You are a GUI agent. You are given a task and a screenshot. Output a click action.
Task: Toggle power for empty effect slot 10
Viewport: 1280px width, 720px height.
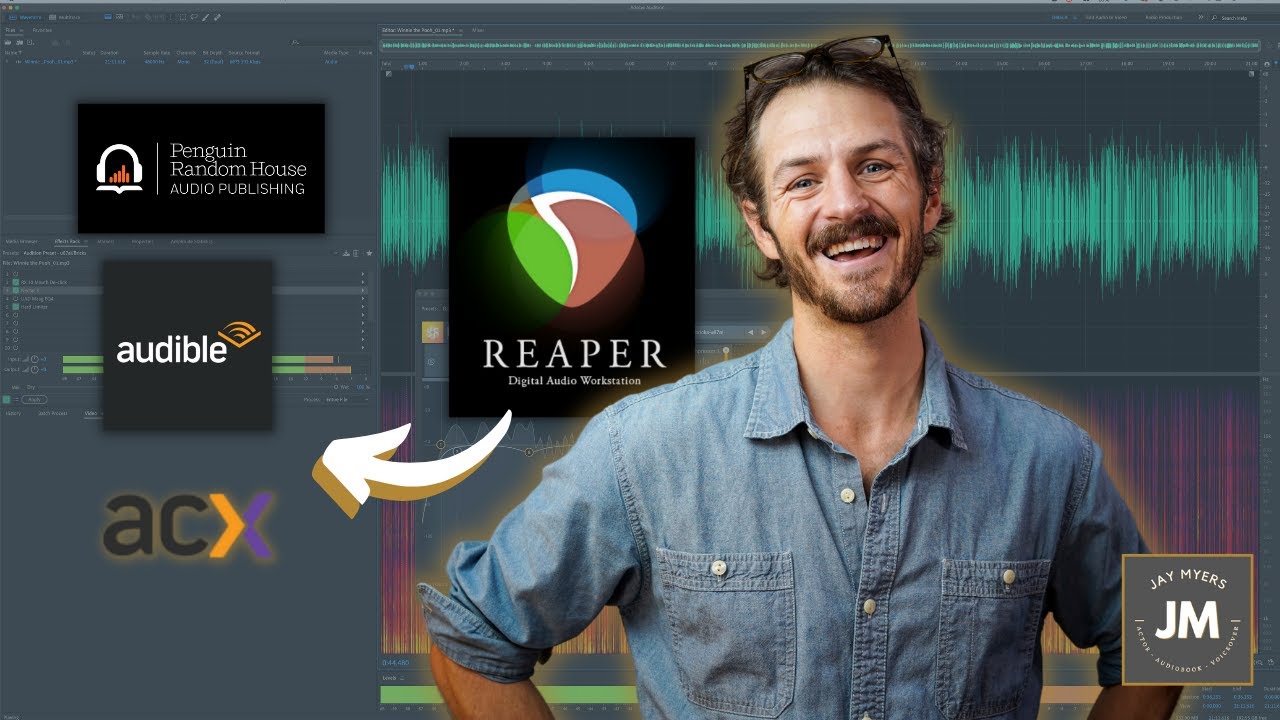pyautogui.click(x=15, y=348)
